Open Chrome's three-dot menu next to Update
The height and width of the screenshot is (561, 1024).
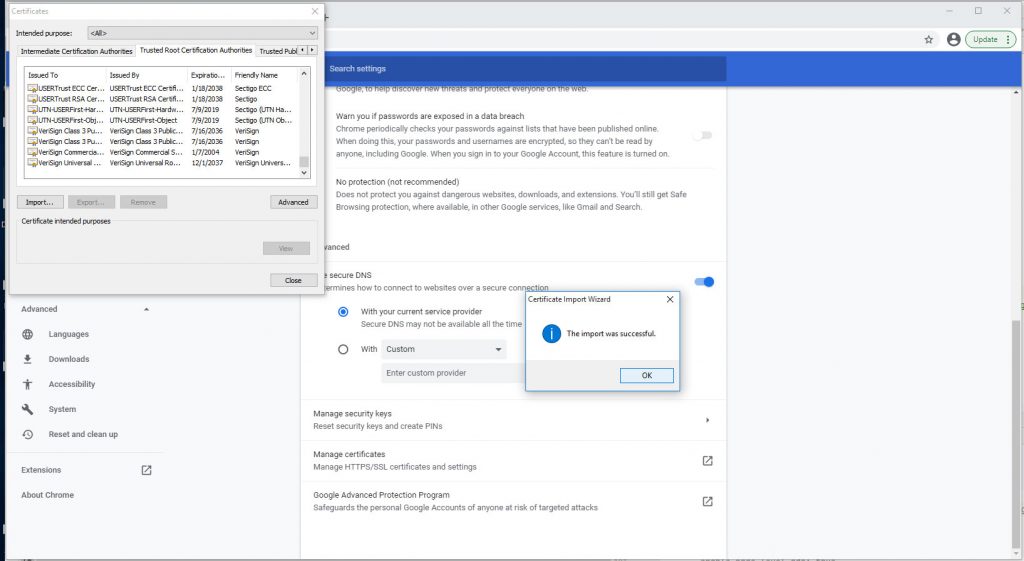click(1008, 40)
